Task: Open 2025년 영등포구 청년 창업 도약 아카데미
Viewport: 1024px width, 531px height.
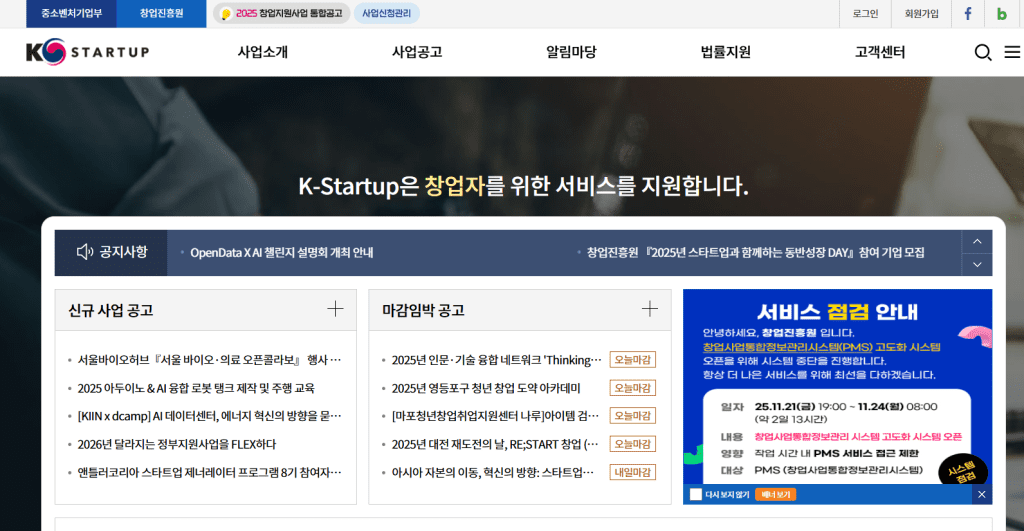Action: point(486,388)
